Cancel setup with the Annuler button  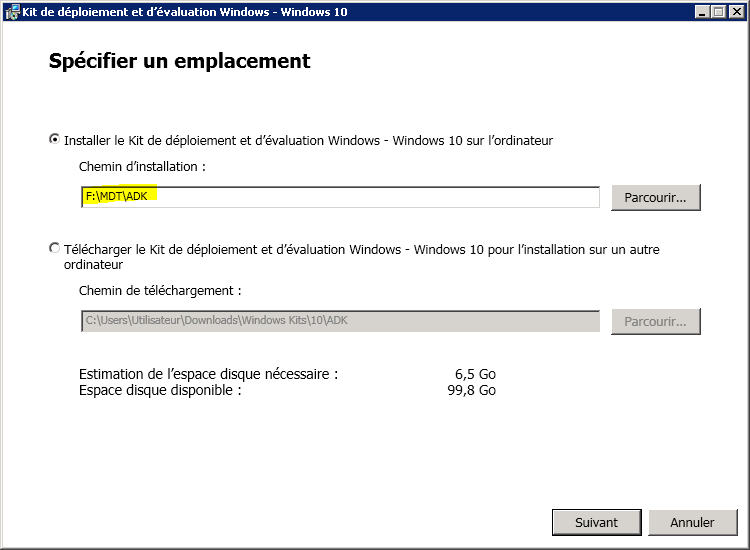(x=692, y=522)
